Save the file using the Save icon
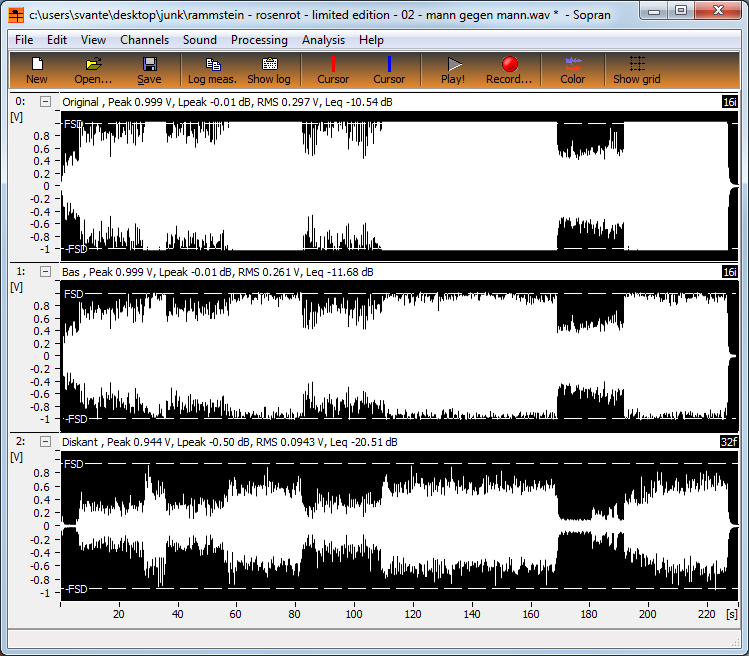Viewport: 749px width, 656px height. pyautogui.click(x=149, y=69)
